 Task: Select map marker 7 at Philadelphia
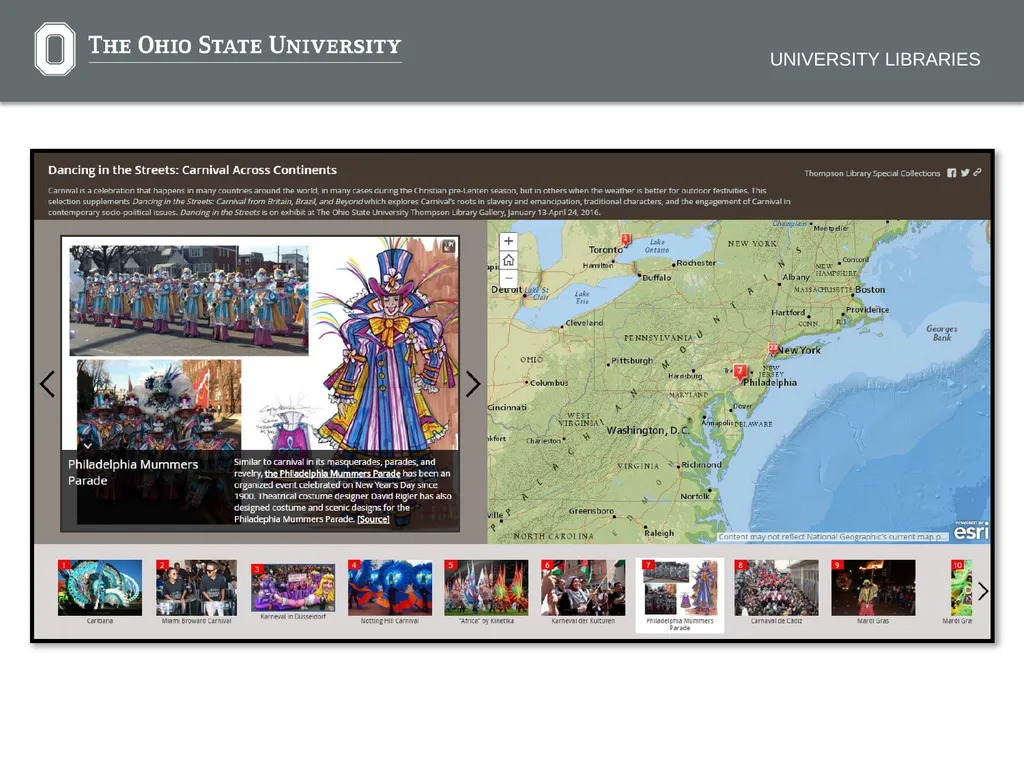coord(739,372)
